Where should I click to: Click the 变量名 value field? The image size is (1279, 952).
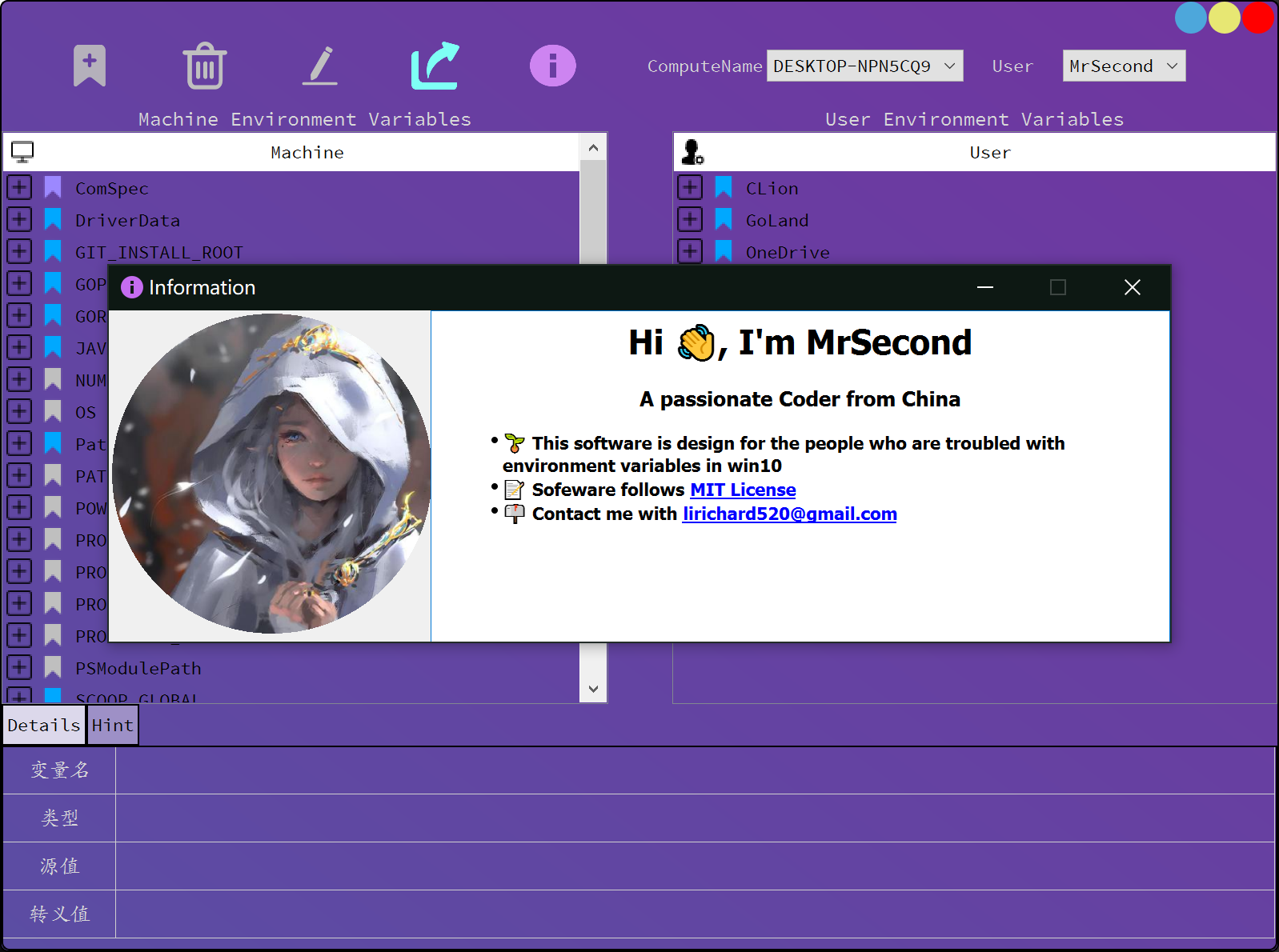point(695,770)
